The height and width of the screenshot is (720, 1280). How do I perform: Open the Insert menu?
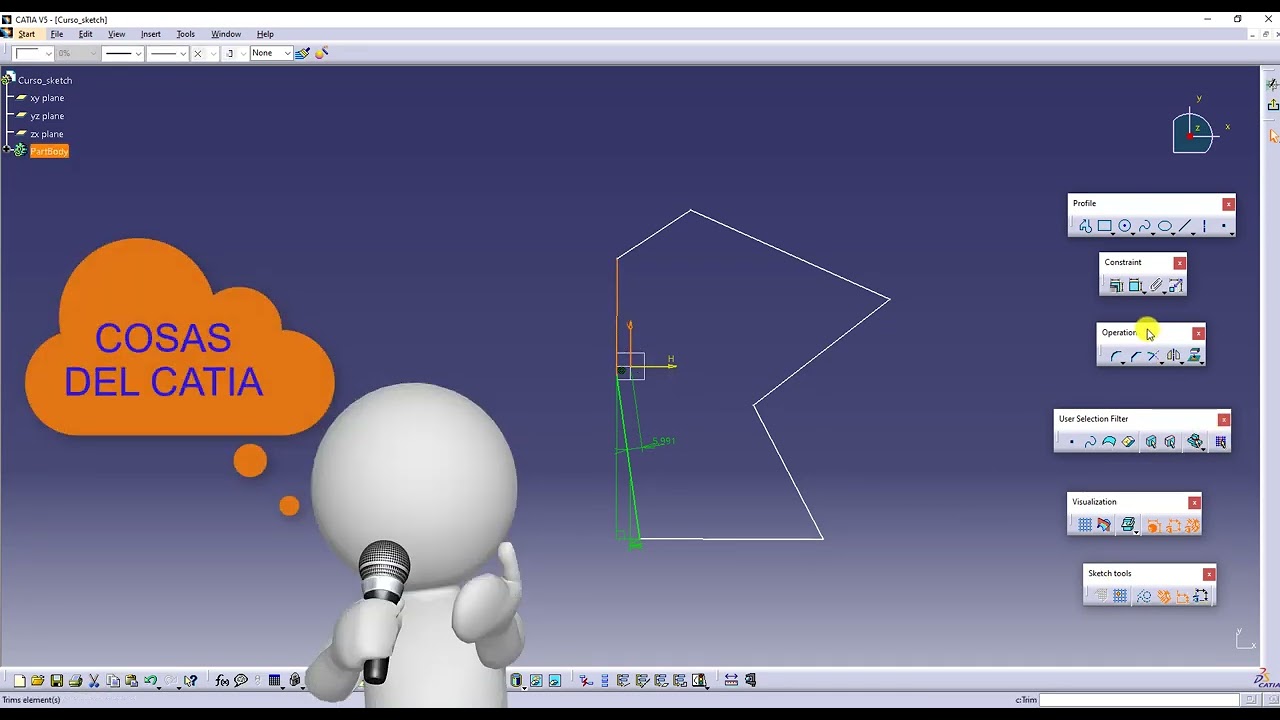click(x=151, y=34)
